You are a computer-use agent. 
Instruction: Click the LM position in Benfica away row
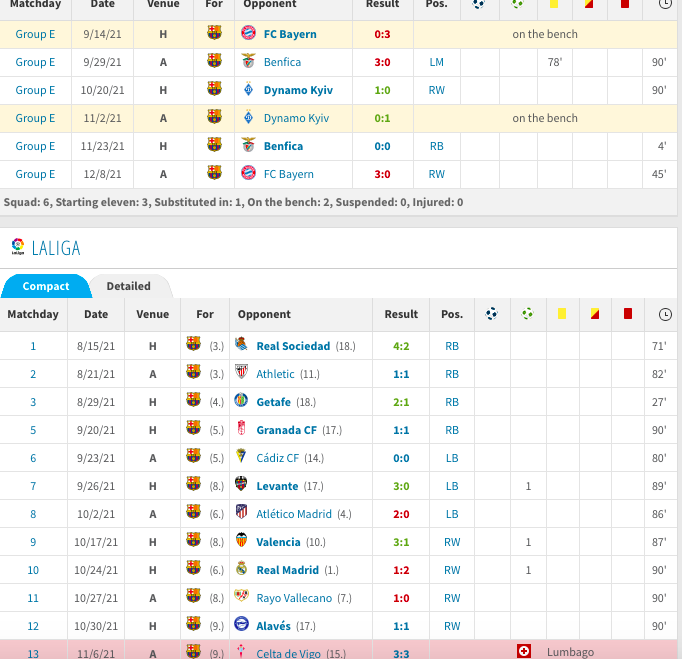(x=437, y=62)
